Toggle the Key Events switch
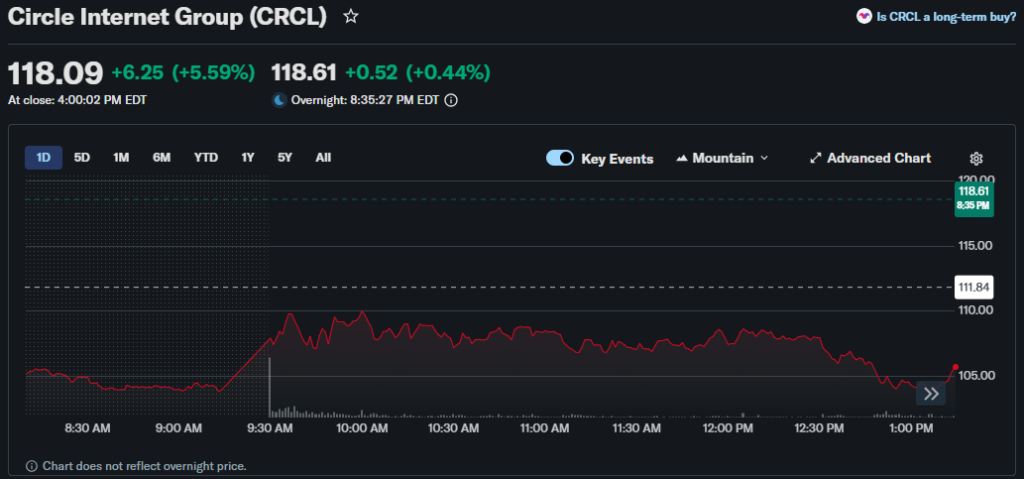 point(560,158)
